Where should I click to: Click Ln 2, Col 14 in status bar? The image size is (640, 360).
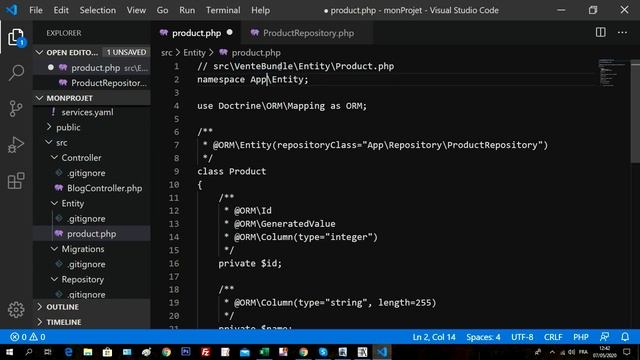click(x=433, y=337)
